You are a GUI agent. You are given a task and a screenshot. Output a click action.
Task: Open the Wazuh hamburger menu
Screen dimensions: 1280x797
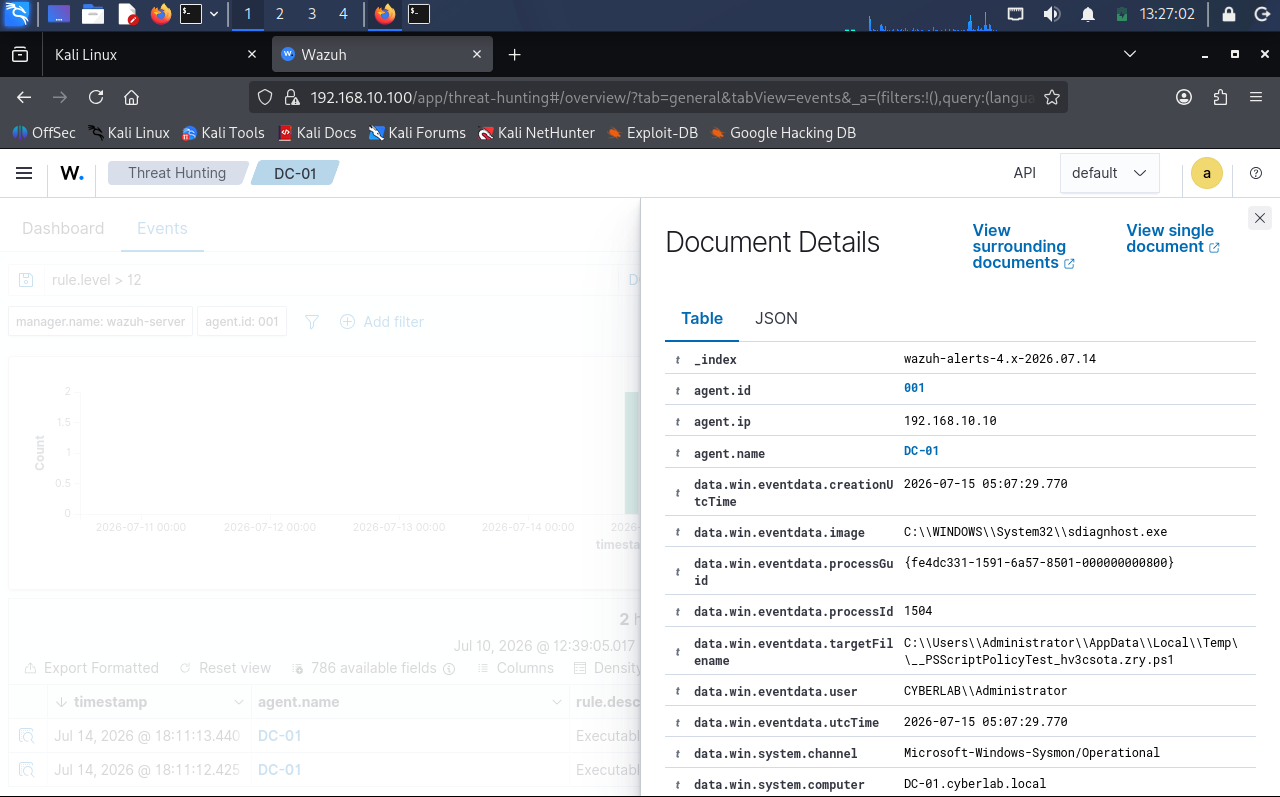click(24, 173)
